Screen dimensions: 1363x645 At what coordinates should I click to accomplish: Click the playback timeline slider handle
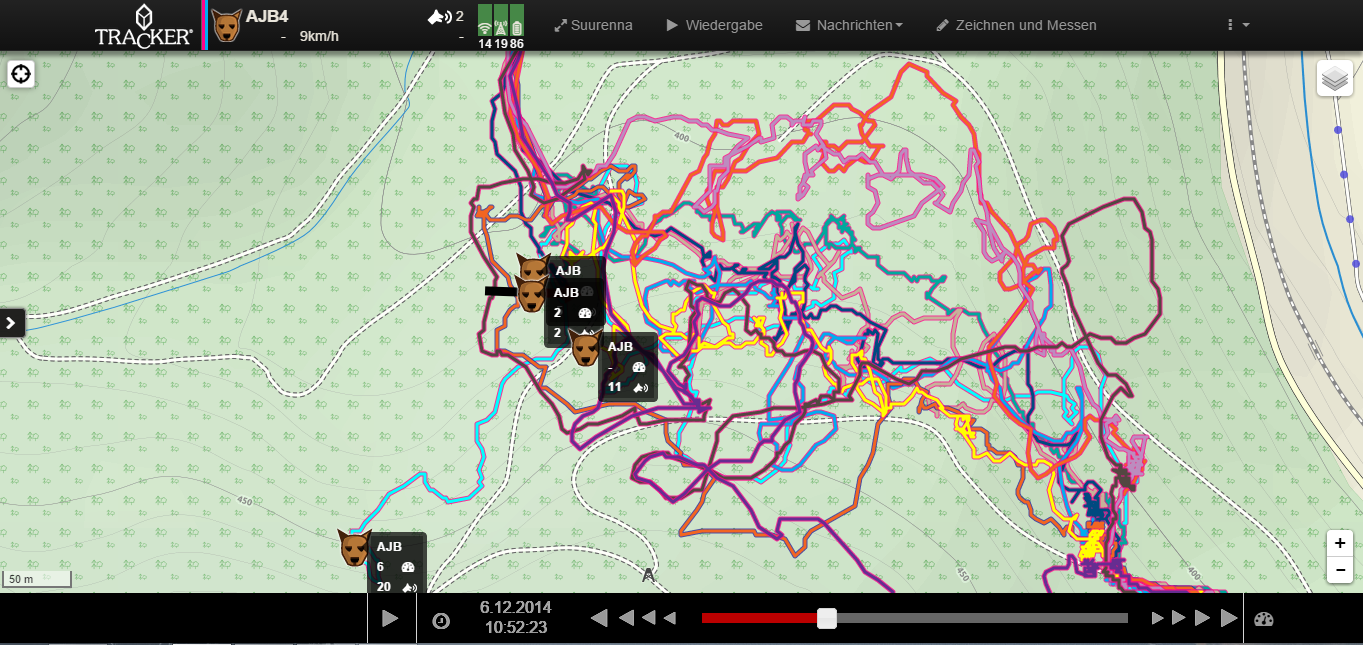(x=827, y=618)
